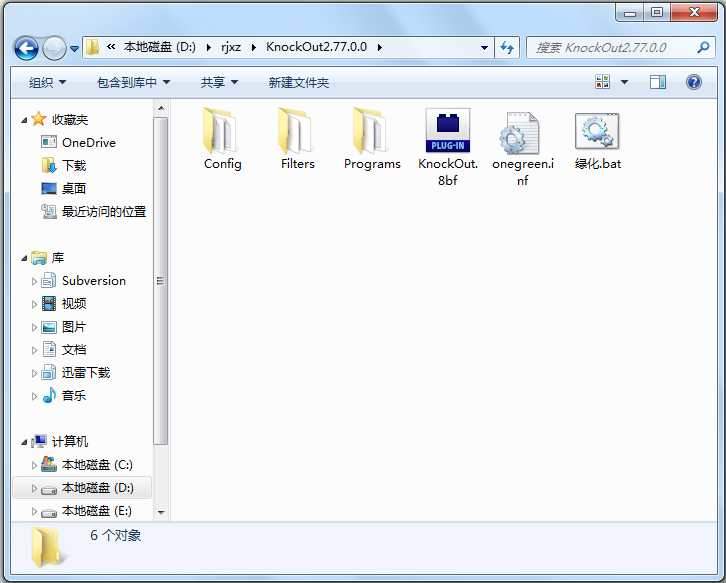Click the Back navigation arrow
Image resolution: width=726 pixels, height=583 pixels.
tap(27, 47)
